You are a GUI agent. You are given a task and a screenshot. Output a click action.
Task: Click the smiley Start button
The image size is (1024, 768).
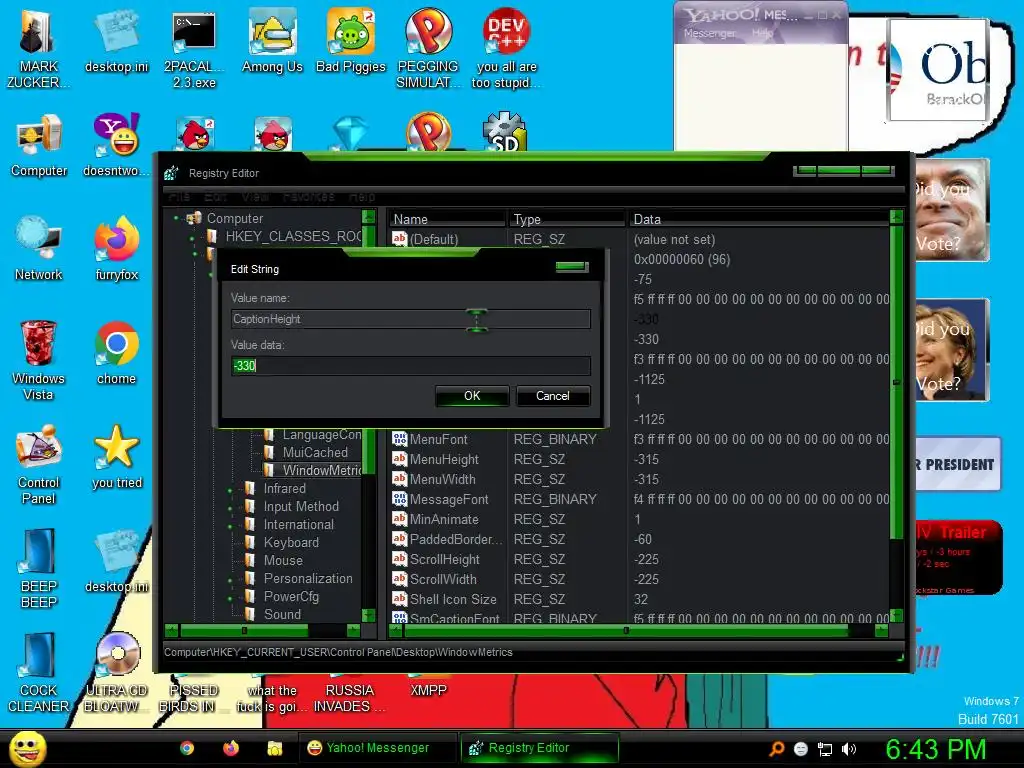point(28,748)
